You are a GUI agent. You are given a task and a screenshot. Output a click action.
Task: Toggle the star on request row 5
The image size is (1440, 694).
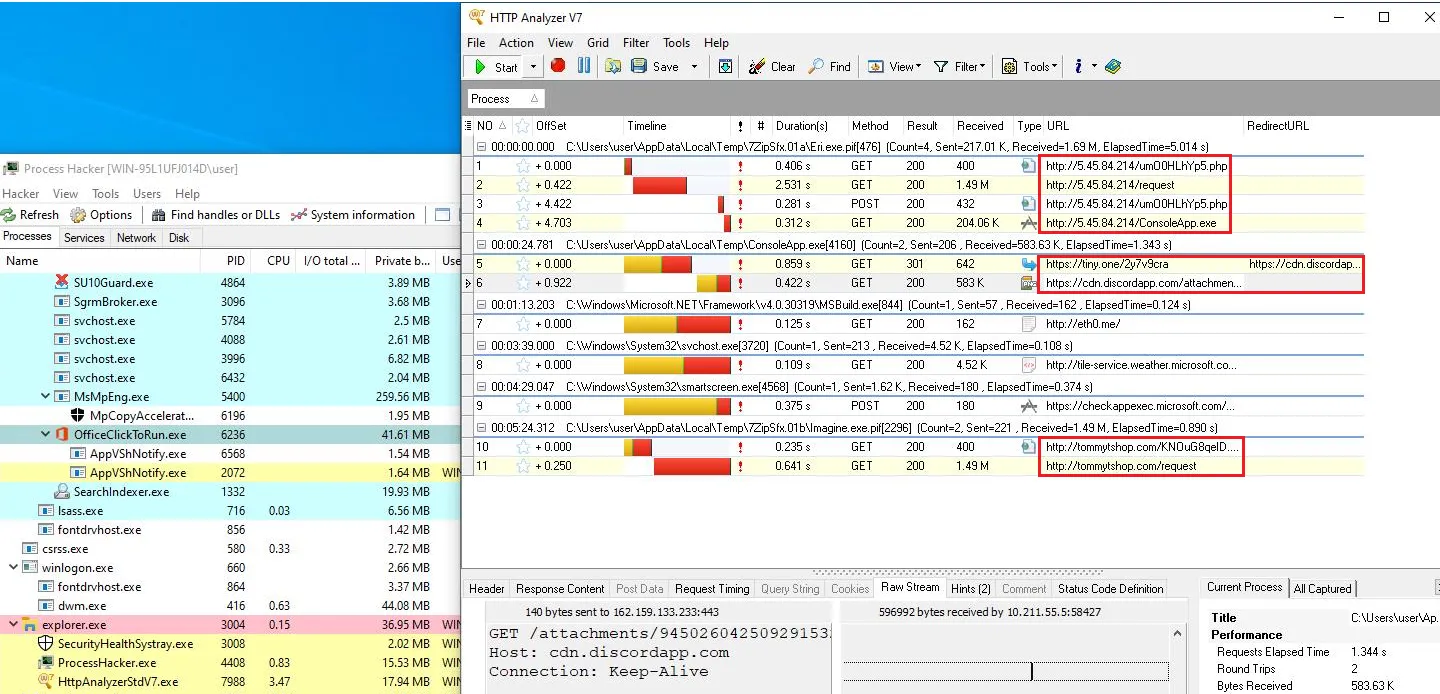coord(522,264)
